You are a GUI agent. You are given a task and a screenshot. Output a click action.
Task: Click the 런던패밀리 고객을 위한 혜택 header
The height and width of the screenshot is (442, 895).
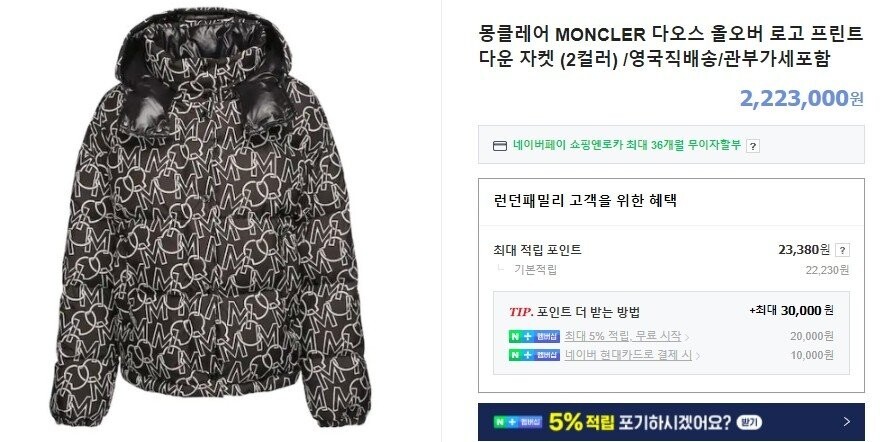tap(585, 201)
